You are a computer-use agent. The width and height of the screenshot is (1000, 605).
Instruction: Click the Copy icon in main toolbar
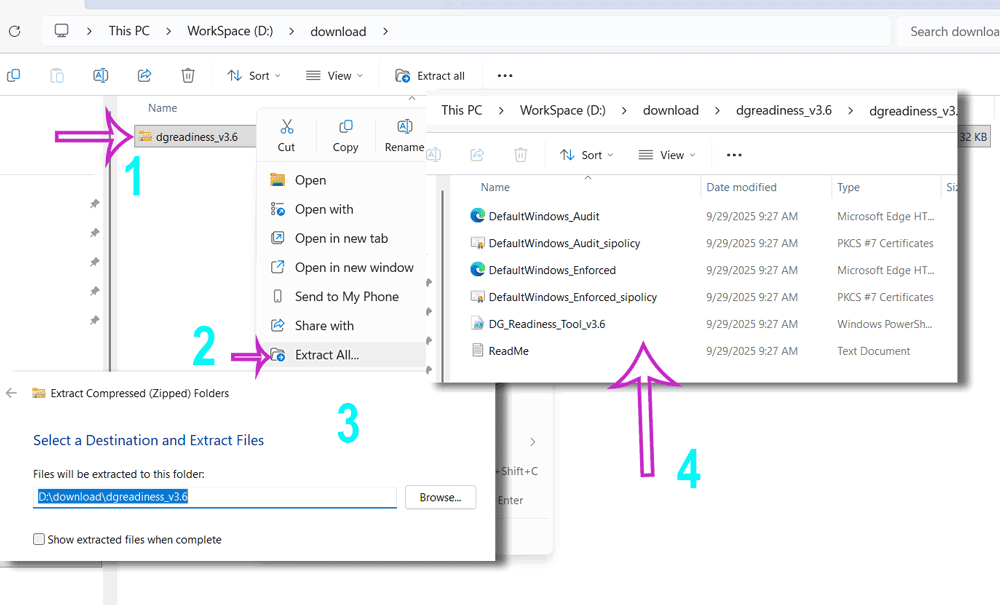point(13,75)
